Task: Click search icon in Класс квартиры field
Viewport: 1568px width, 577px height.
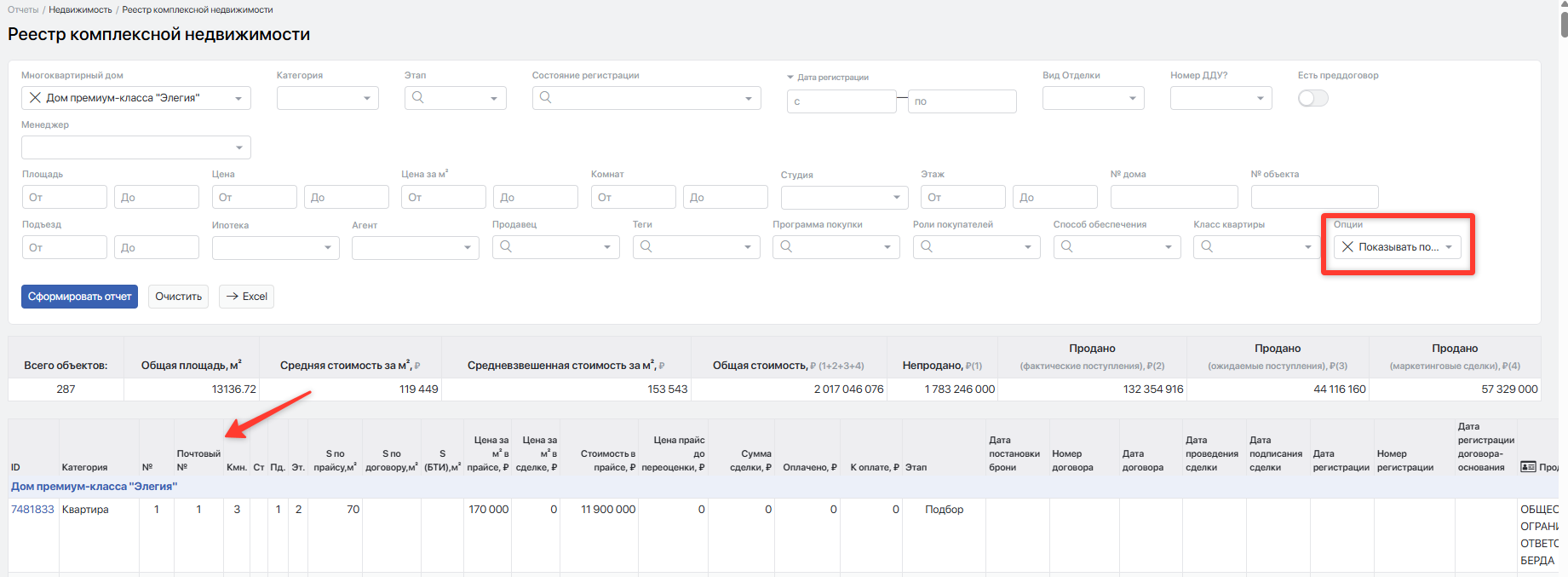Action: pyautogui.click(x=1207, y=246)
